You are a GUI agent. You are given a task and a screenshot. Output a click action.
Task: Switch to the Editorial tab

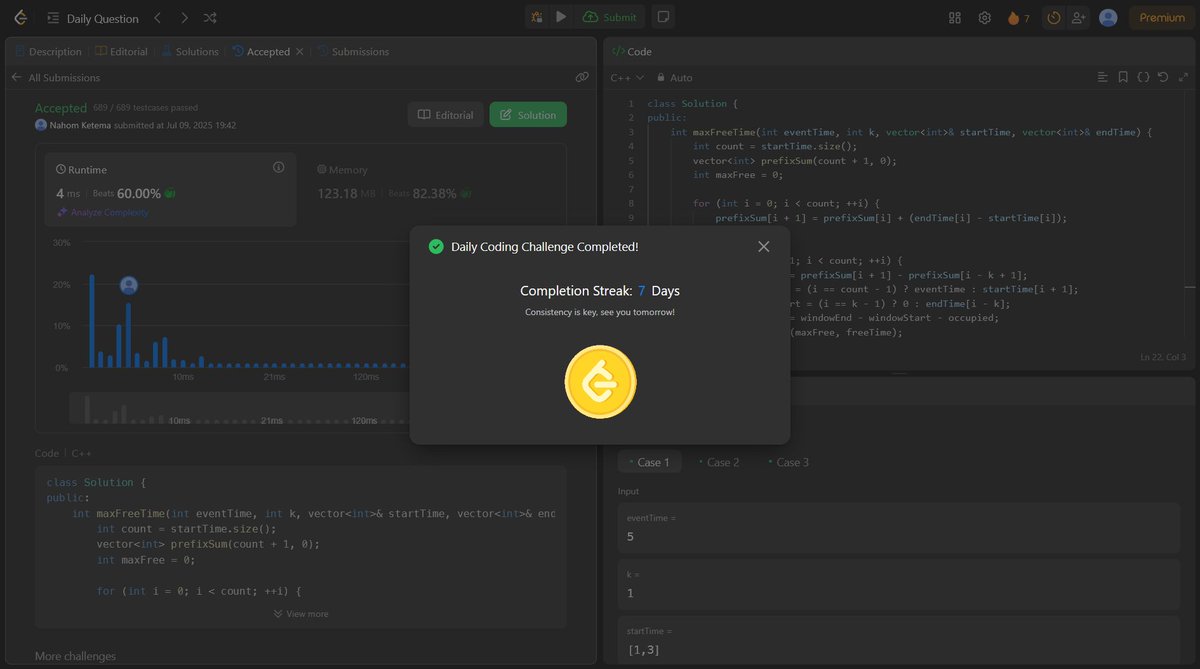tap(121, 51)
